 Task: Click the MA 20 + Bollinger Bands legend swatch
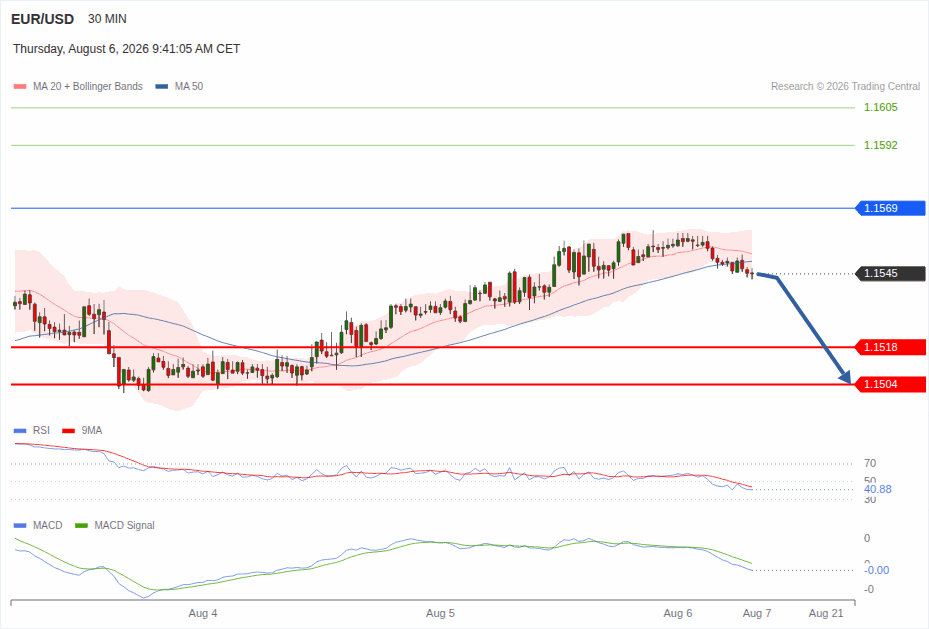point(20,86)
